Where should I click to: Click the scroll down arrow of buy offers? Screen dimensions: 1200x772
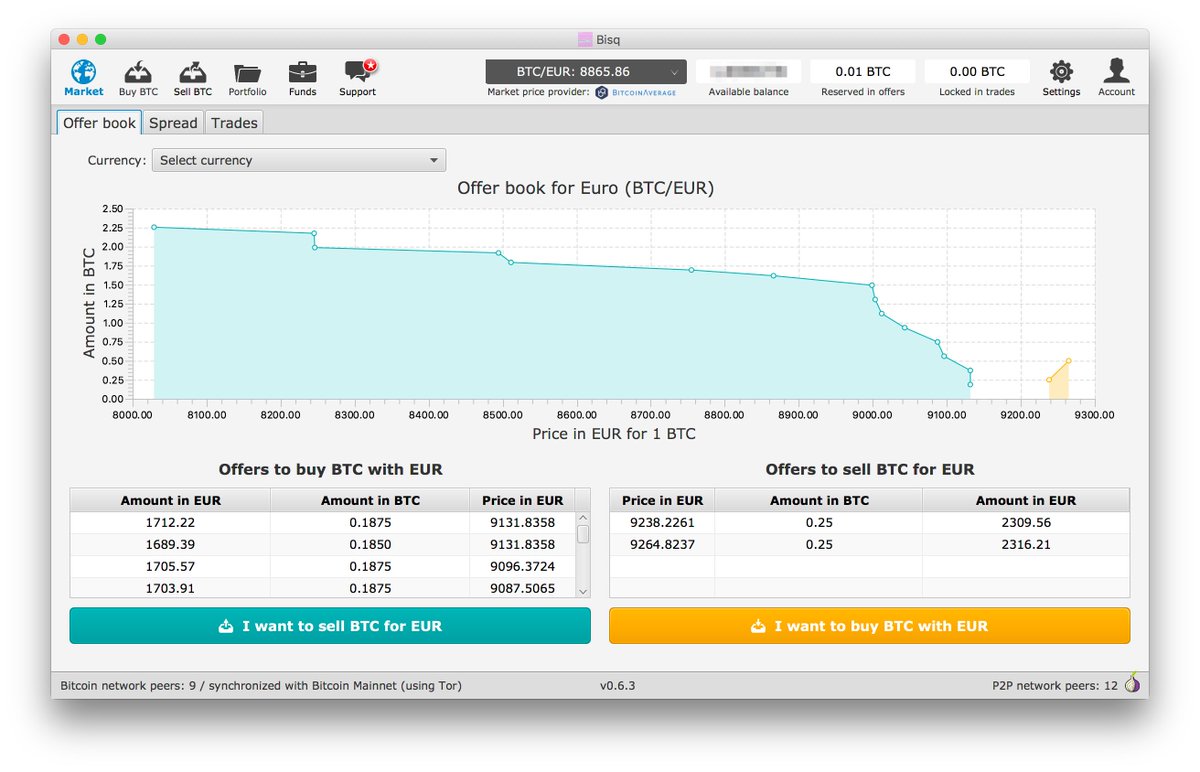583,592
